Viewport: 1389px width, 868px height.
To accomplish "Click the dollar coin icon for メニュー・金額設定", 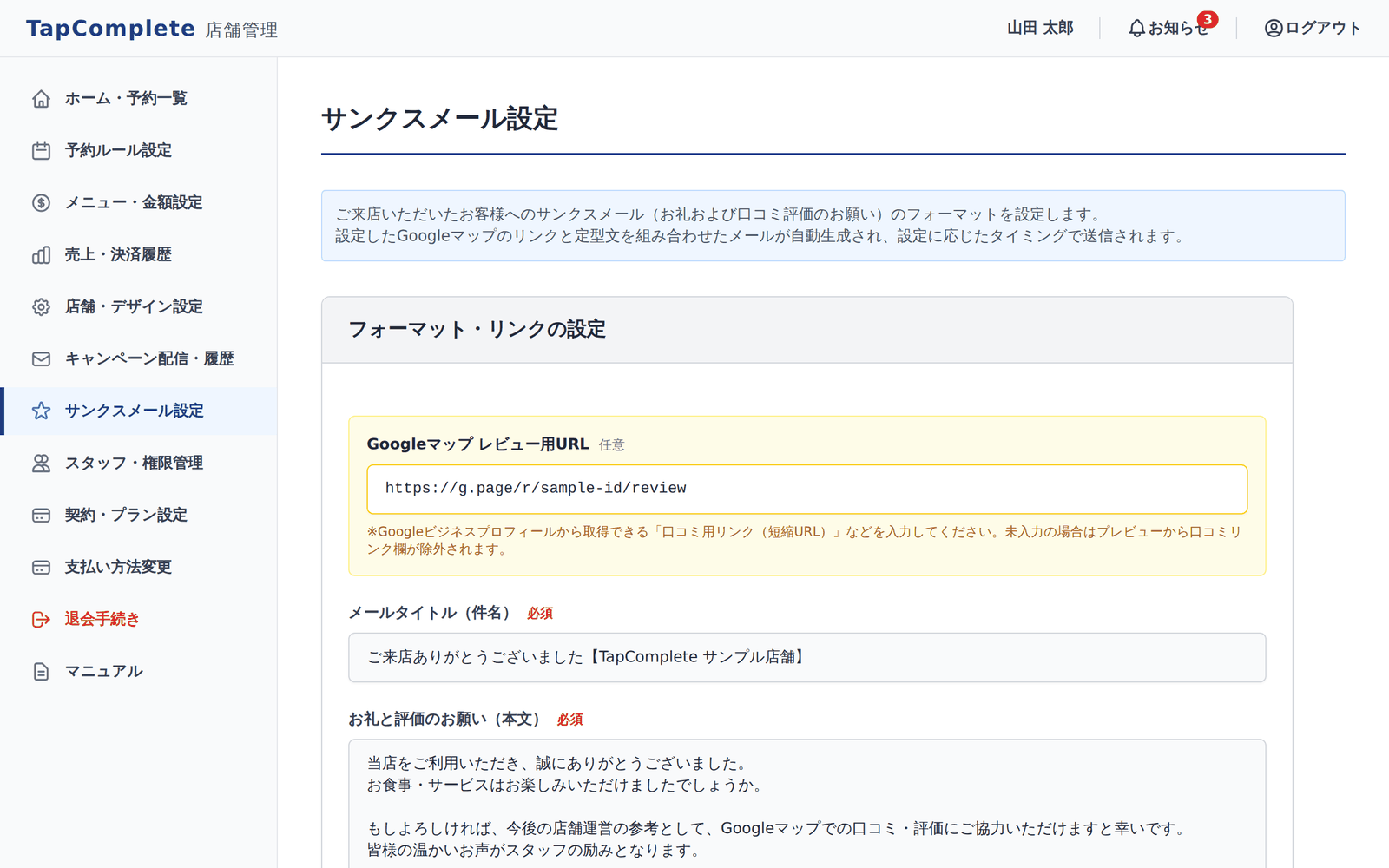I will (x=41, y=202).
